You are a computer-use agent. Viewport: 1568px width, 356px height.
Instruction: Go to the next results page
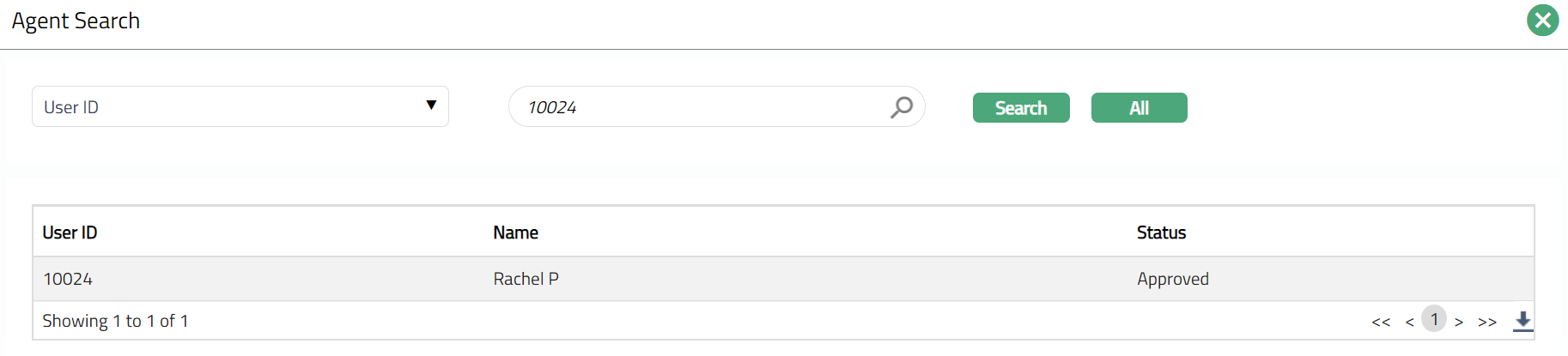click(x=1459, y=322)
